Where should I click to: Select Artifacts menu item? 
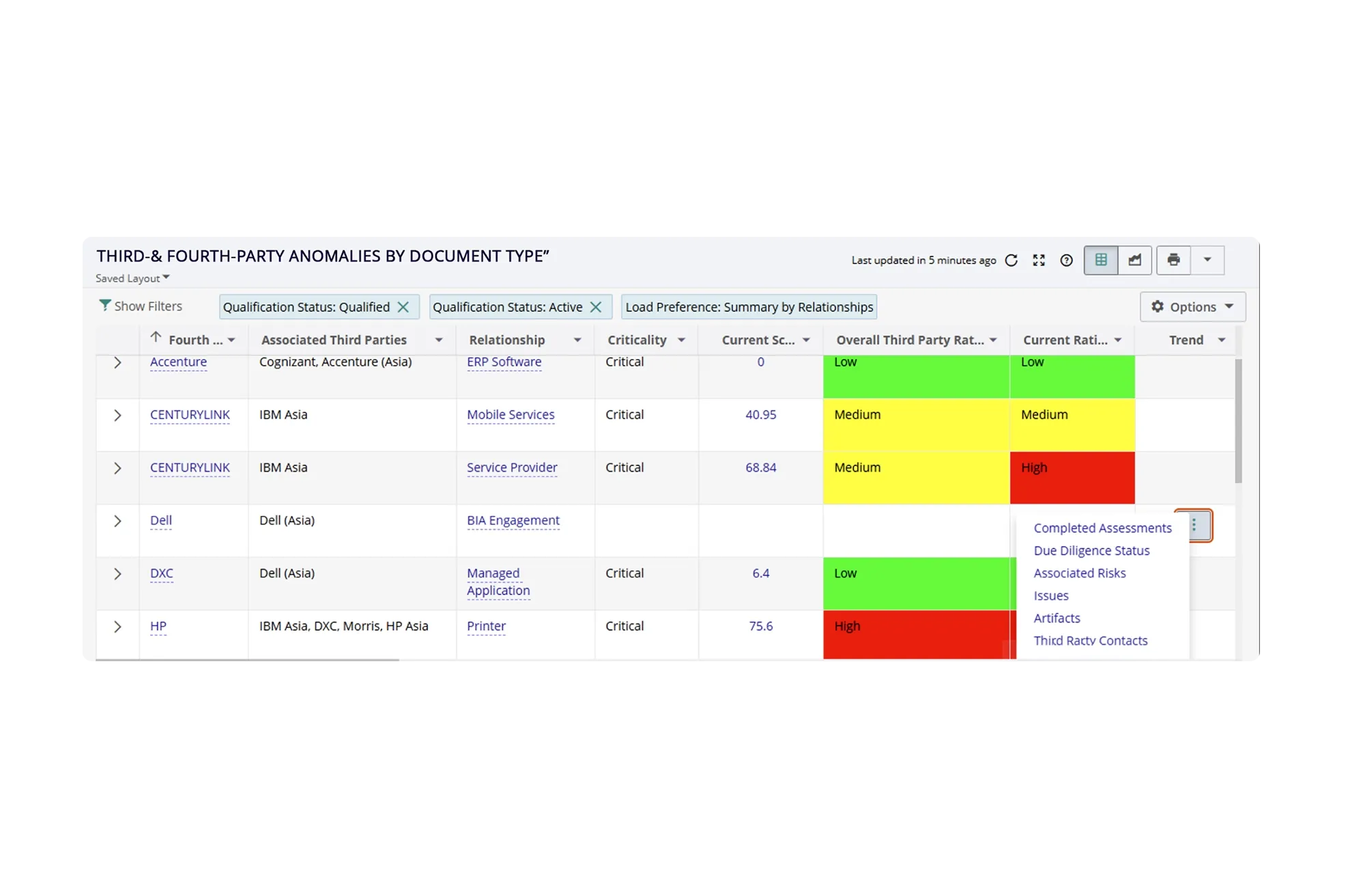click(1057, 618)
